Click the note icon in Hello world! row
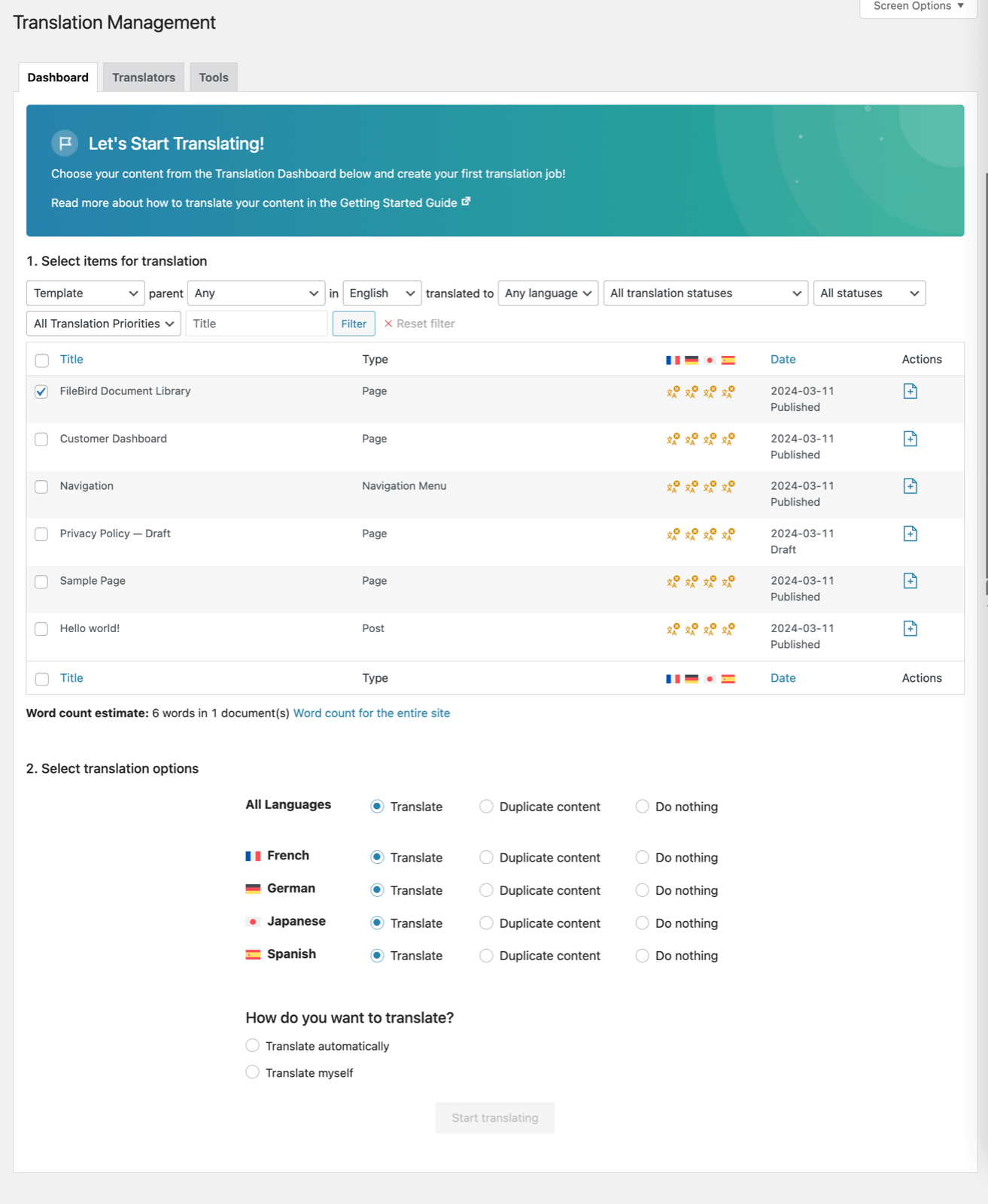 (910, 628)
